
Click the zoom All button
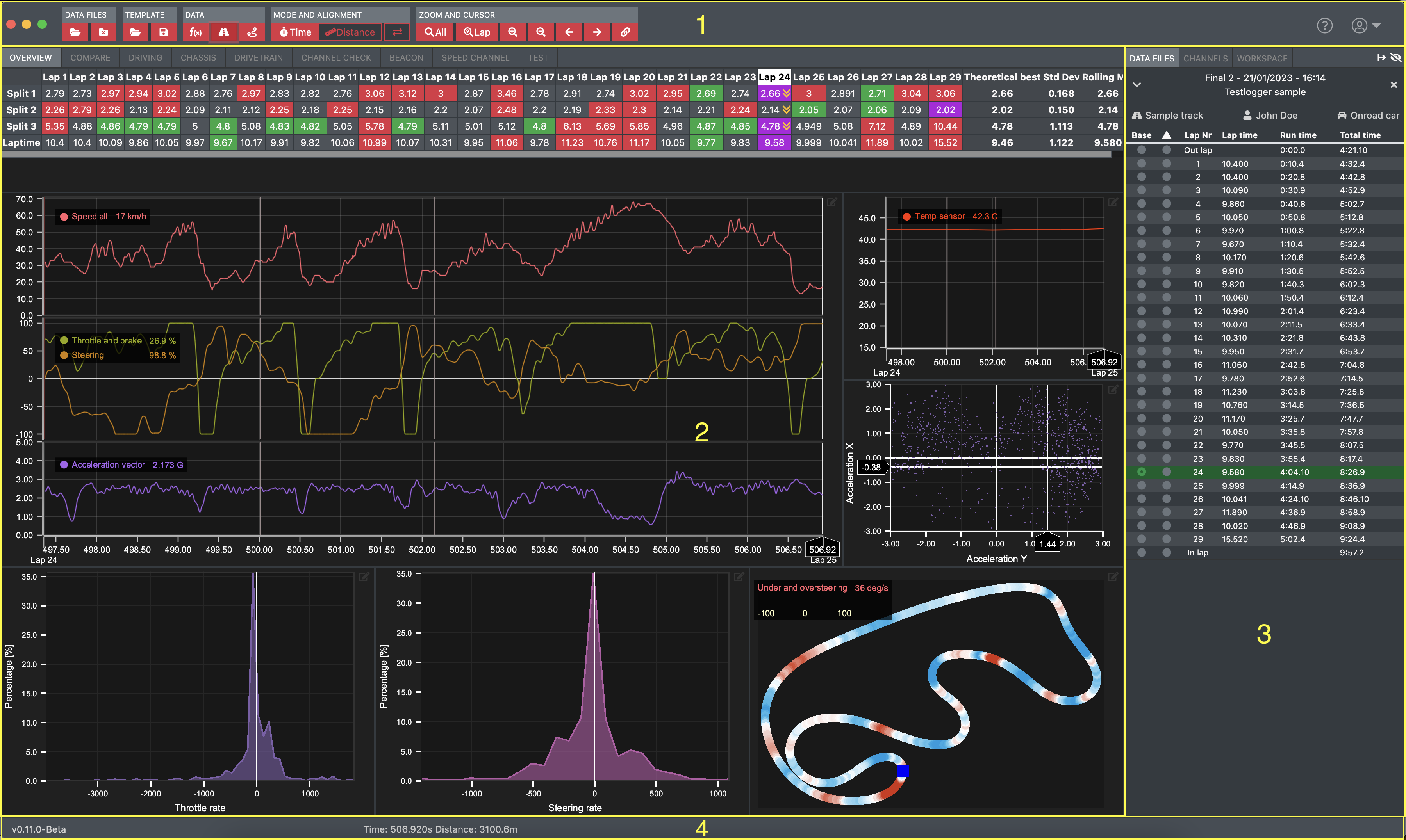click(435, 32)
